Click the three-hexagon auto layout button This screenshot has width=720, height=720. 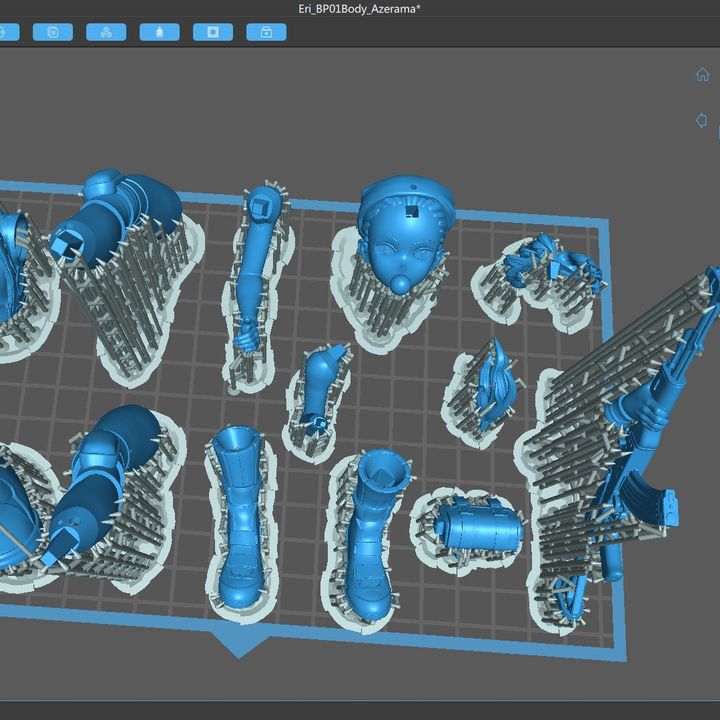(106, 32)
